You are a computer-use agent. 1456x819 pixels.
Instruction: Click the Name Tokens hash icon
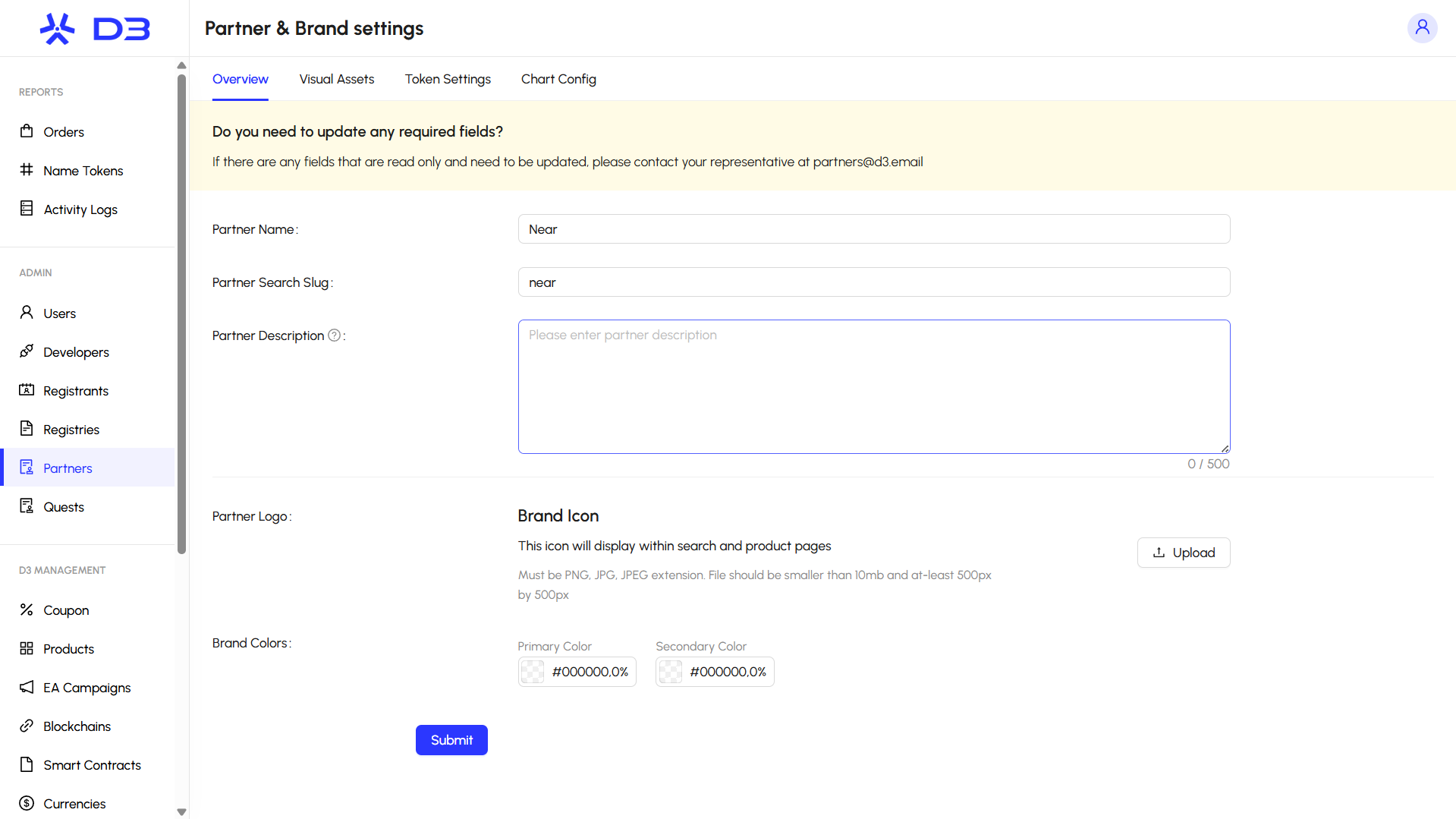[x=27, y=170]
